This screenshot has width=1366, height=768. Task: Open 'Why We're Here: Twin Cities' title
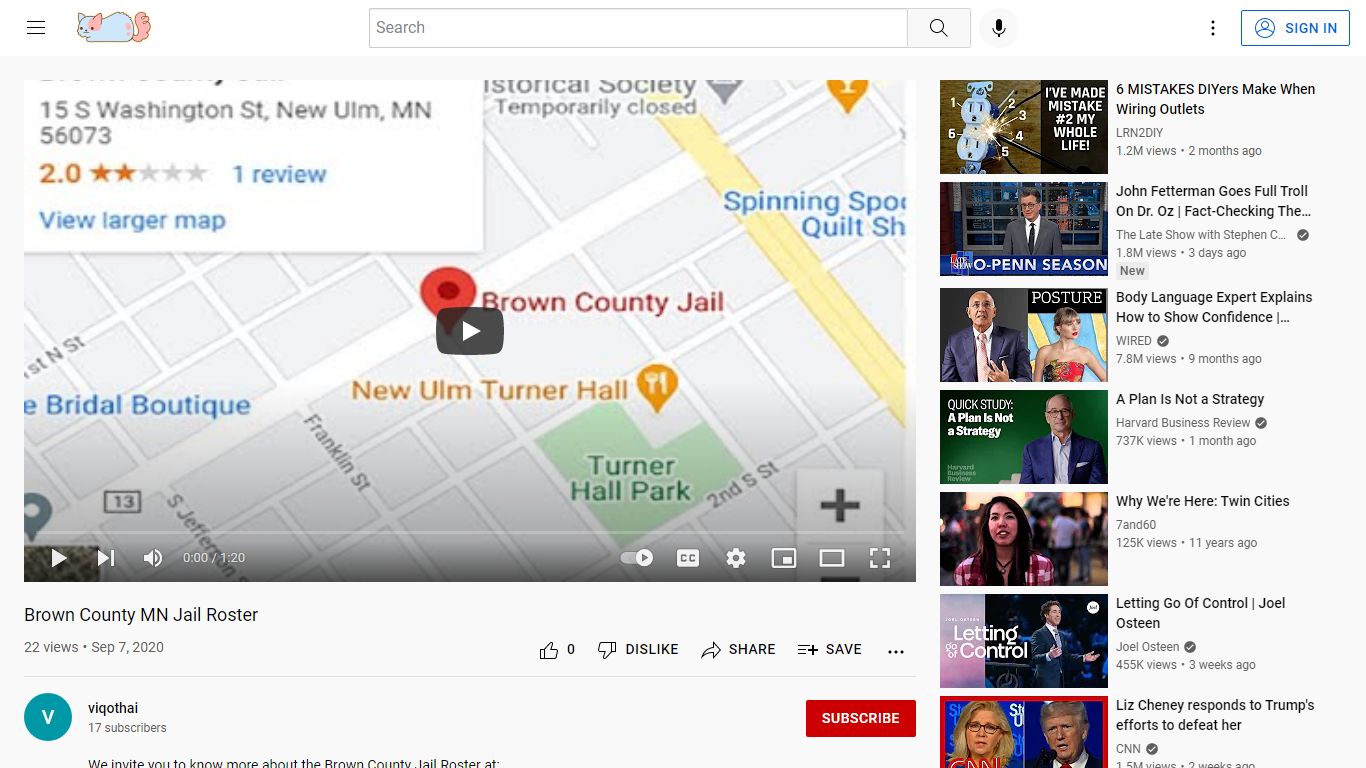tap(1203, 501)
